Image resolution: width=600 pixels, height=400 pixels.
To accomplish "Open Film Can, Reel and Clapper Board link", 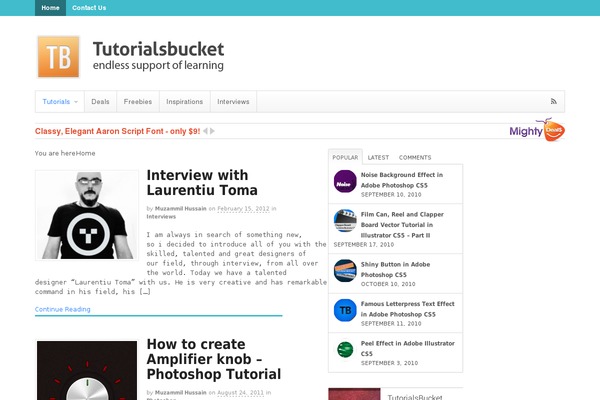I will point(402,225).
